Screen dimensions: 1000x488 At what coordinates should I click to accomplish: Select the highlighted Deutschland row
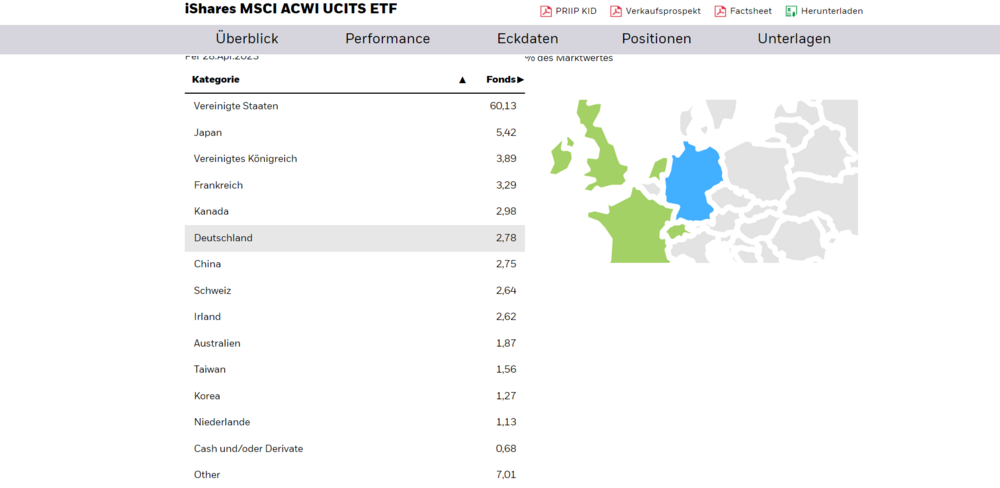click(x=355, y=238)
